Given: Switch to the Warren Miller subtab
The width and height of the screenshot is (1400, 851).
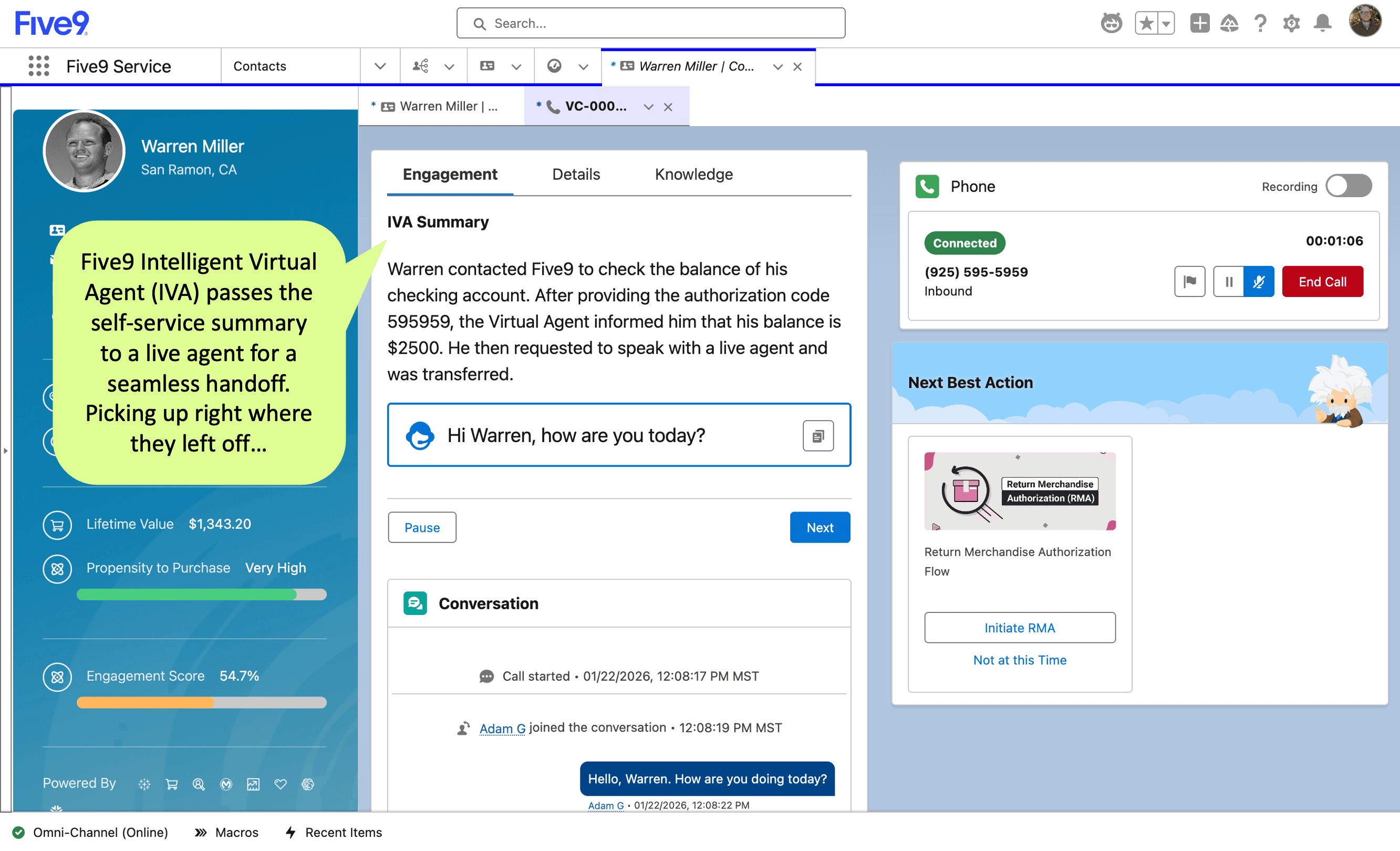Looking at the screenshot, I should [x=440, y=106].
